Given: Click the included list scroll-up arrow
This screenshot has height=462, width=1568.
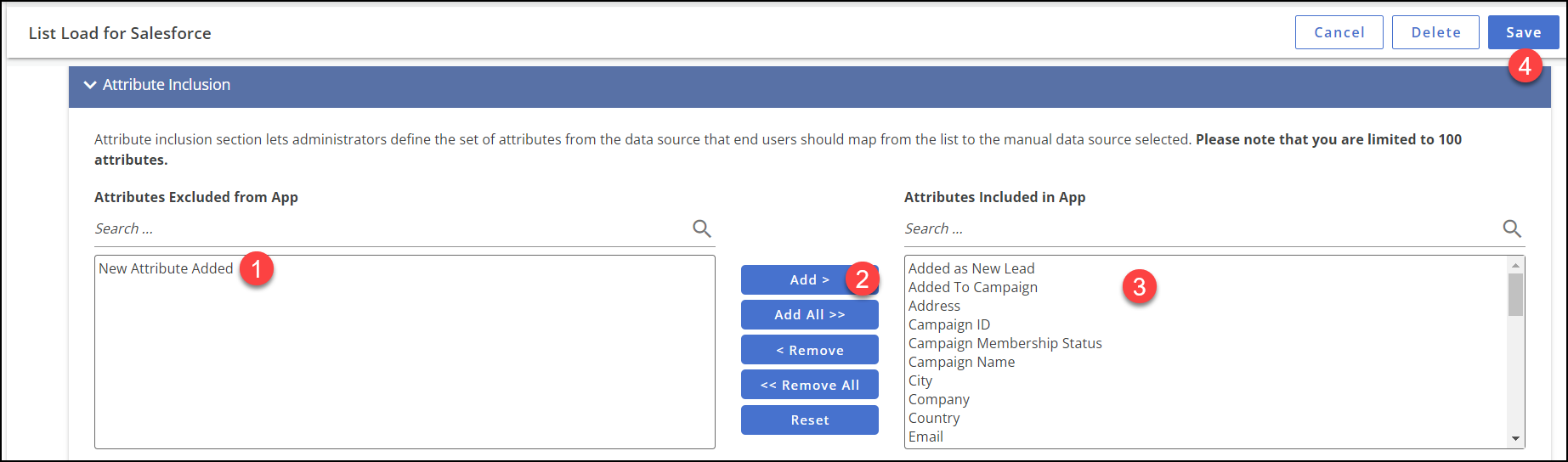Looking at the screenshot, I should coord(1515,265).
